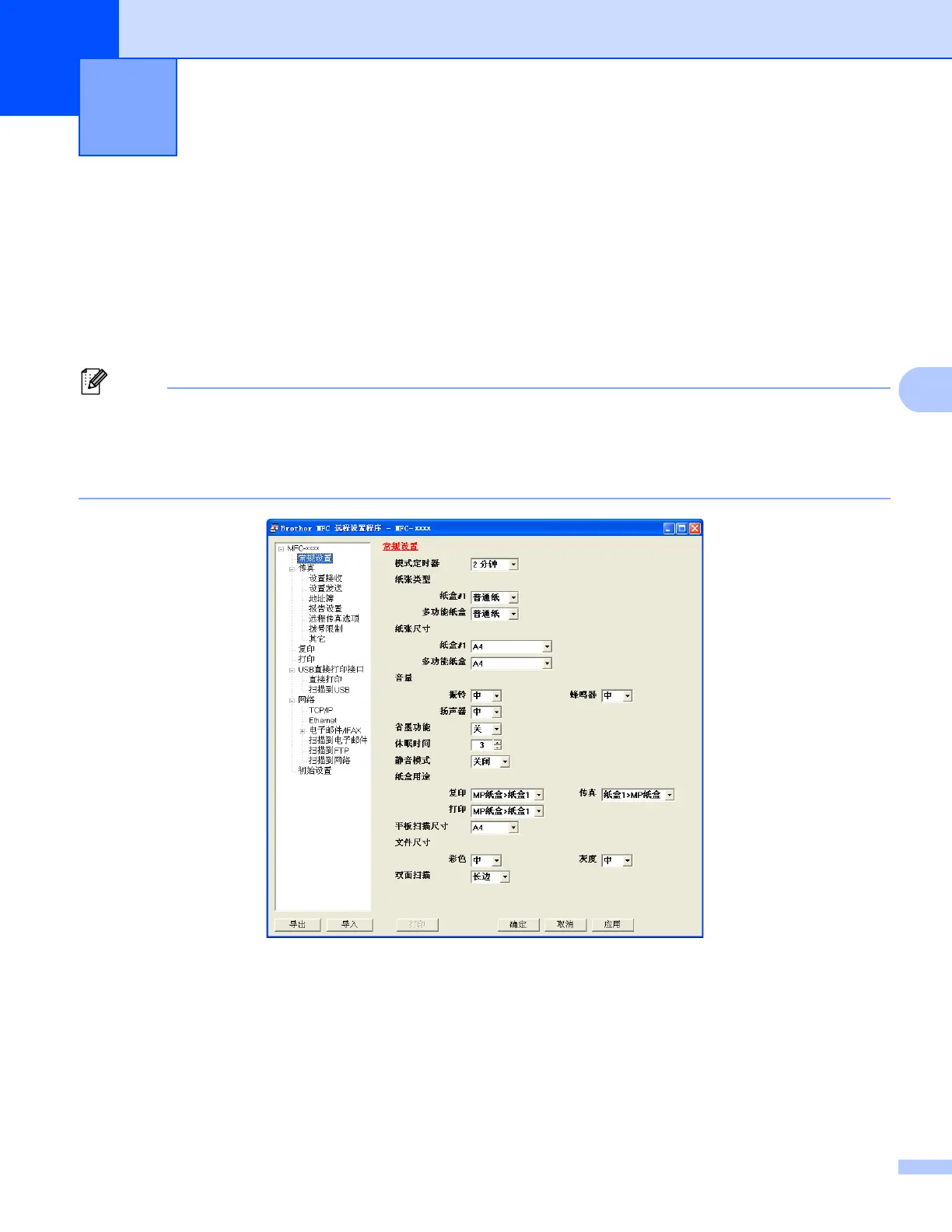Expand the 电子邮件/IFAX tree node
952x1232 pixels.
pos(303,731)
